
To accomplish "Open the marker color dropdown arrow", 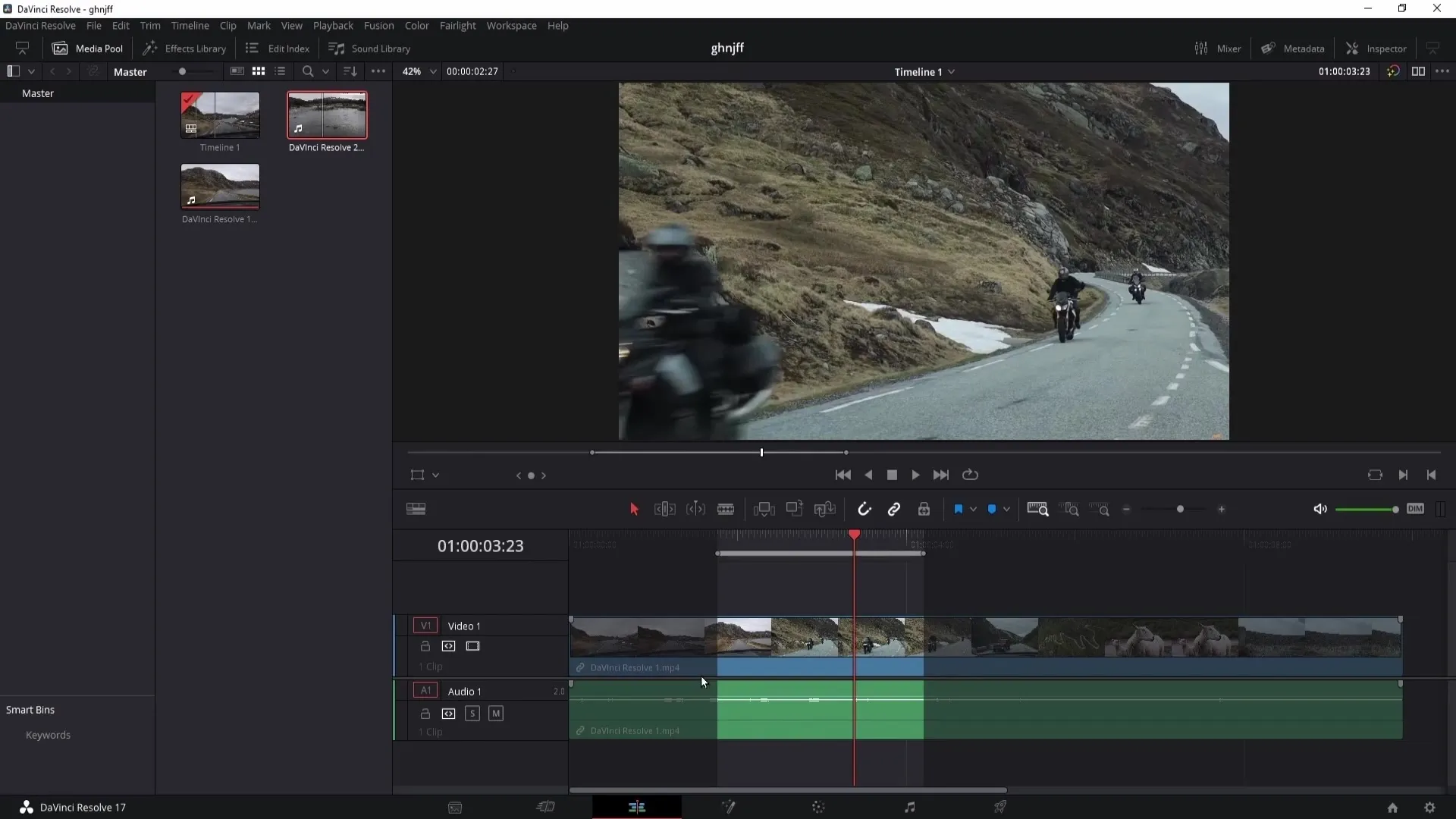I will 1006,510.
